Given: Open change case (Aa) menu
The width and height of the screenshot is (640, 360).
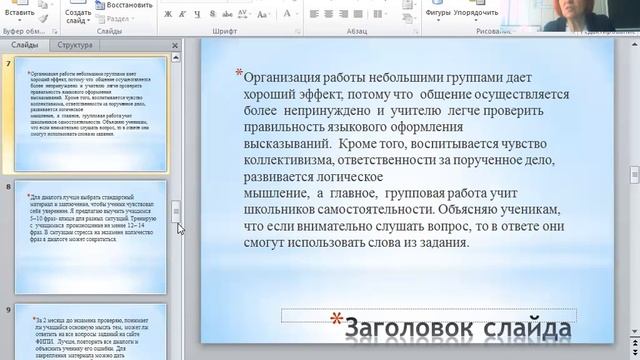Looking at the screenshot, I should tap(263, 14).
